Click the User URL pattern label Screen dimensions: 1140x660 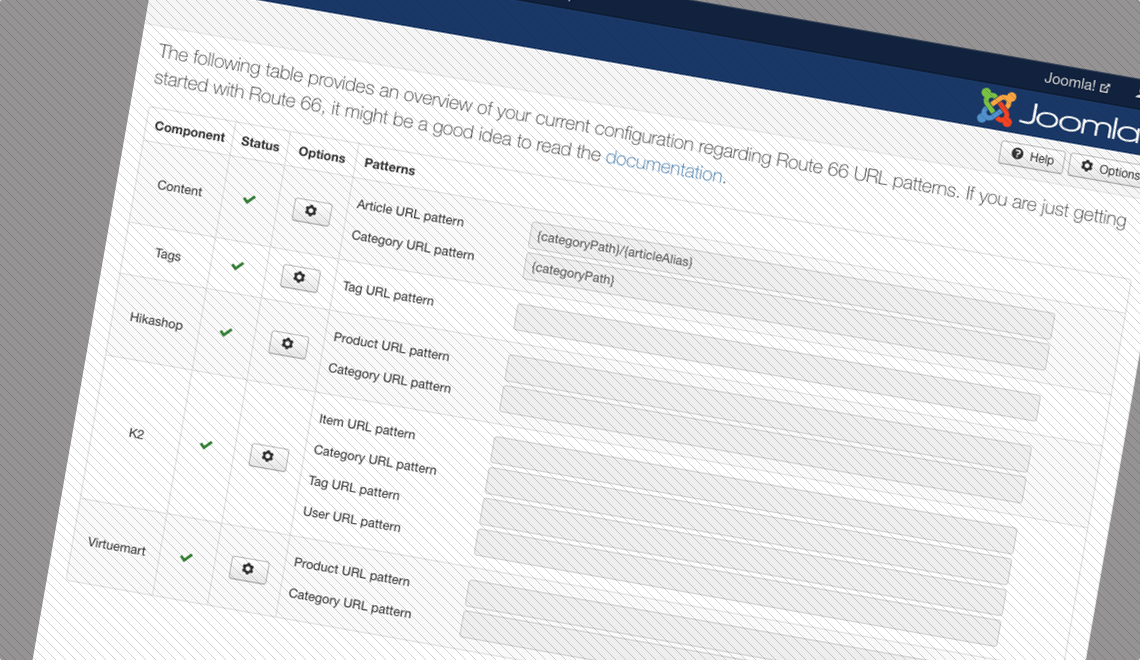[352, 519]
